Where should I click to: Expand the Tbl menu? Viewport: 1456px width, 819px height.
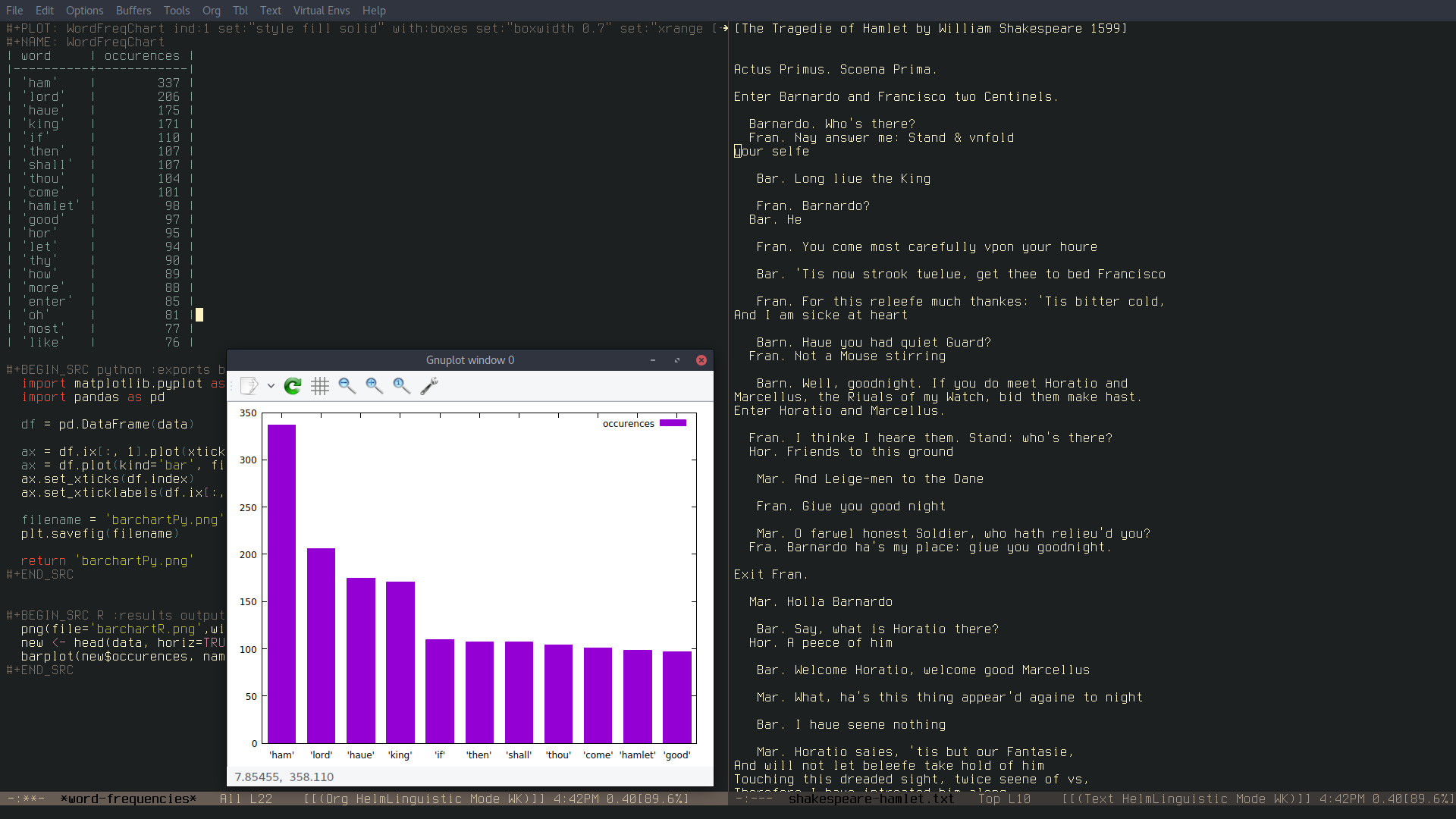point(240,11)
